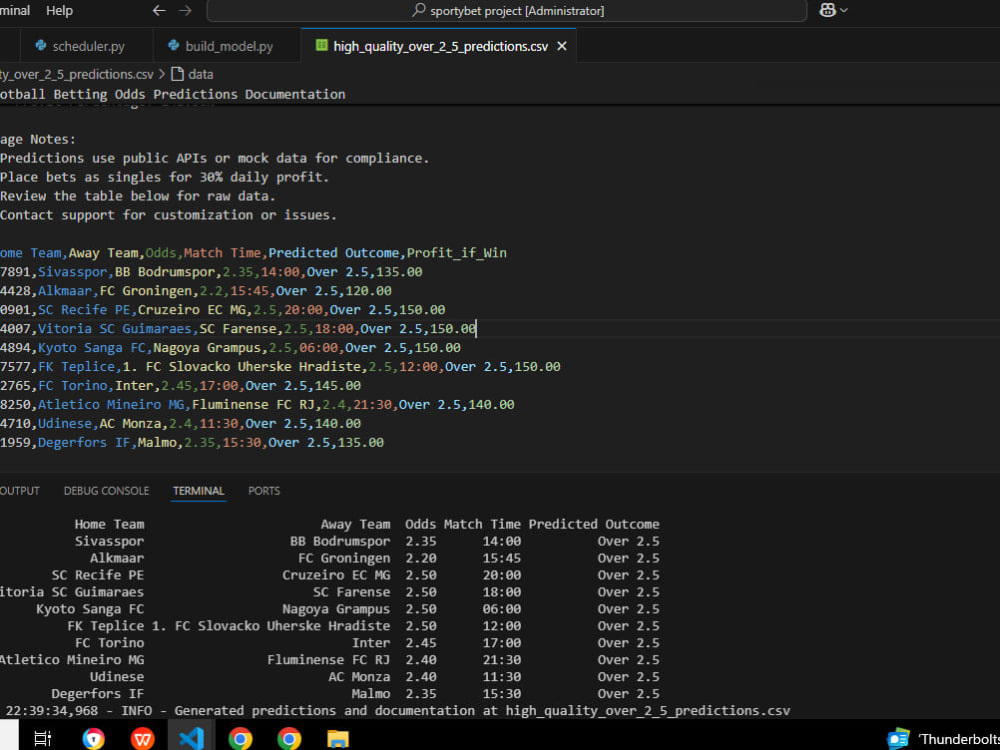Screen dimensions: 1000x750
Task: Expand the chevron next to the Copilot icon
Action: pos(844,10)
